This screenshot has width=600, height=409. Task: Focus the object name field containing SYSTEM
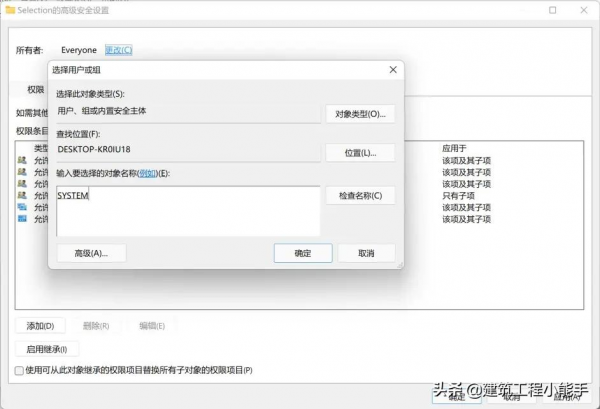point(188,211)
